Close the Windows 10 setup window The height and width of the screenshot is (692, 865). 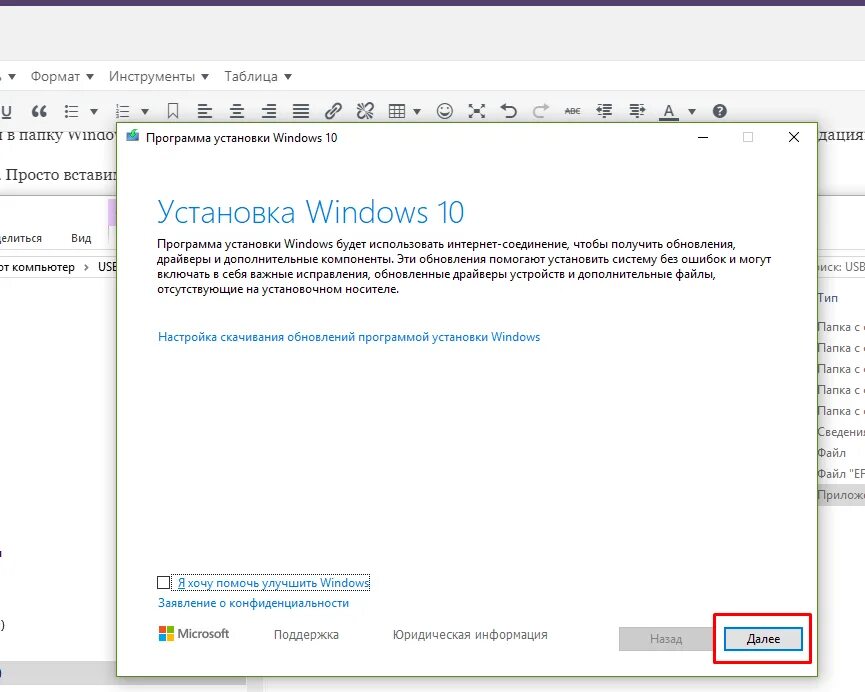(794, 137)
